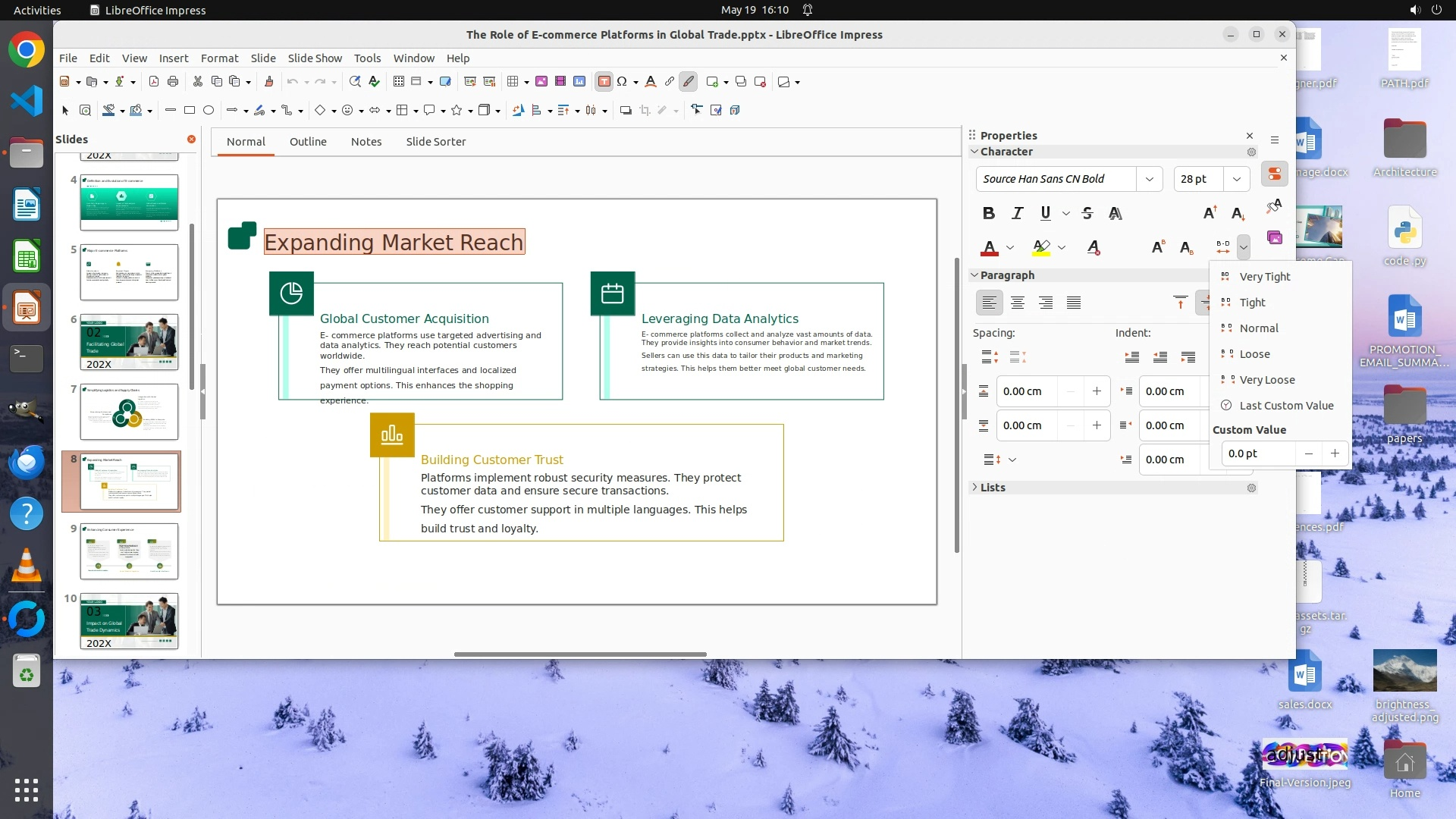Open the font size dropdown
1456x819 pixels.
tap(1236, 179)
